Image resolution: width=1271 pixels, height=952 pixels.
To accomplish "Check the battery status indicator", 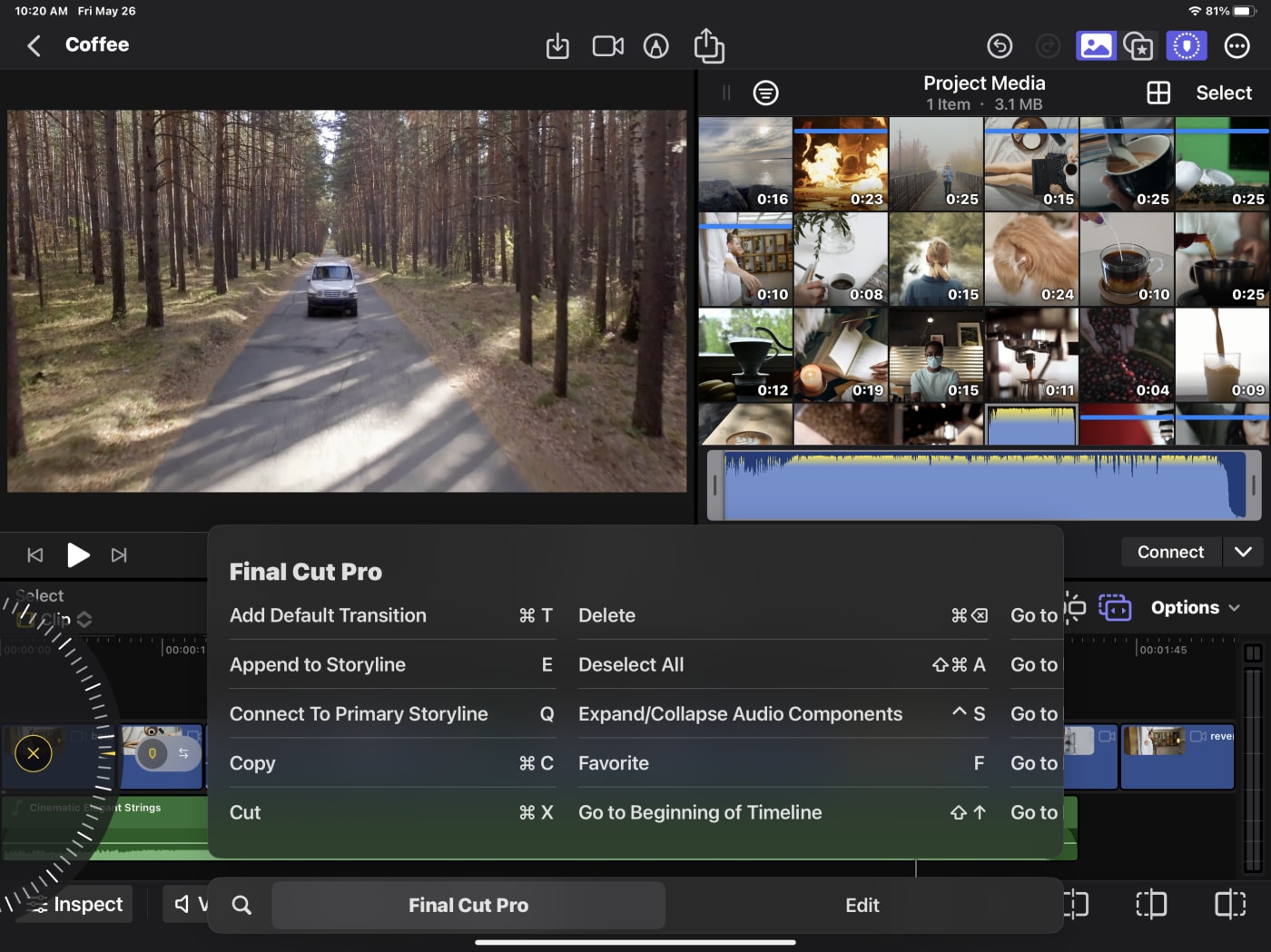I will 1245,11.
